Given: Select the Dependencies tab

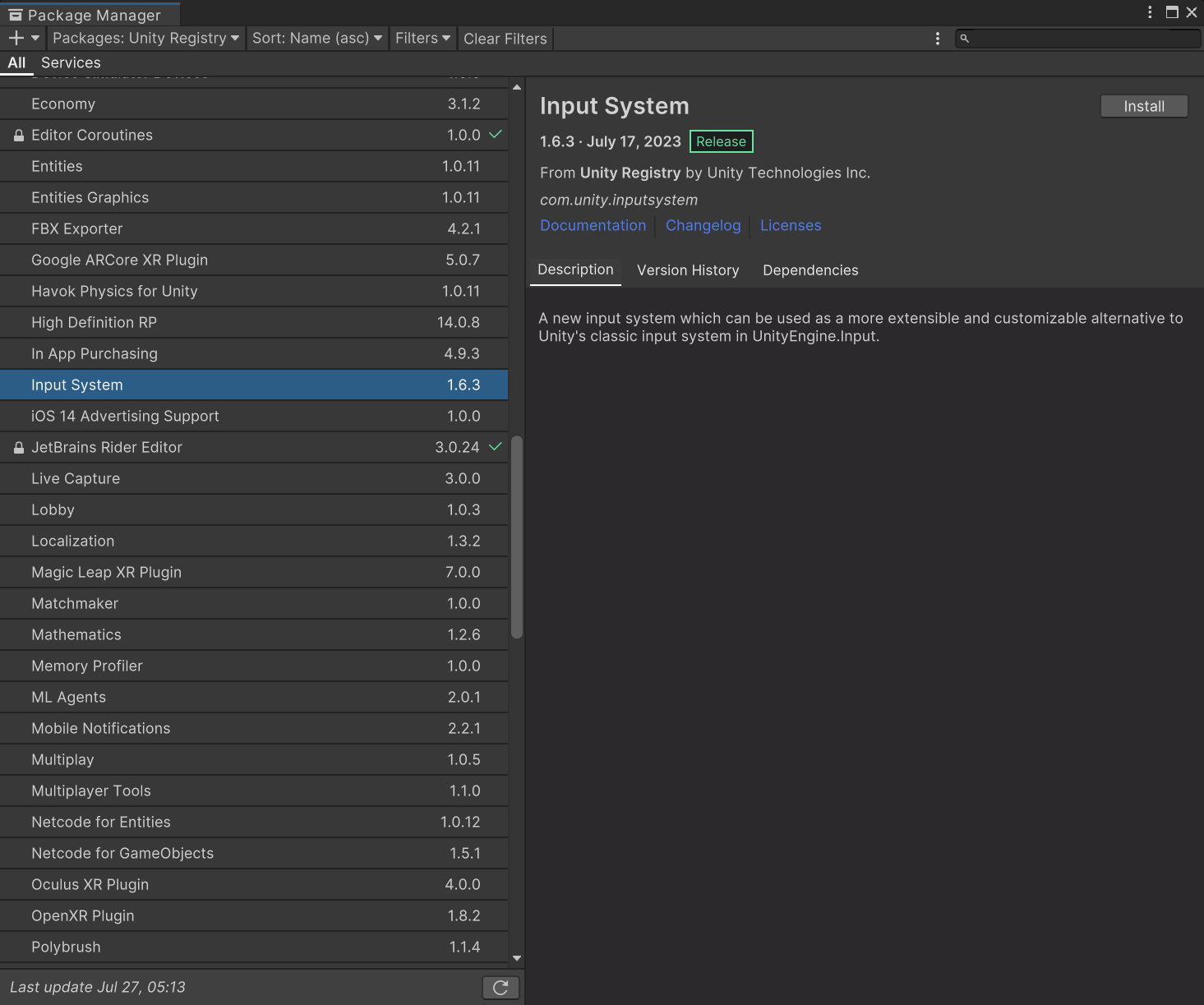Looking at the screenshot, I should pos(810,270).
